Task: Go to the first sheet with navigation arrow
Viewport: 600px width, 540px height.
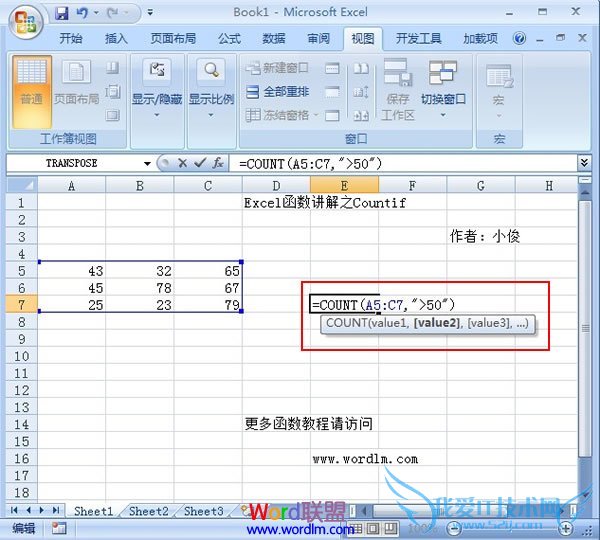Action: pyautogui.click(x=14, y=510)
